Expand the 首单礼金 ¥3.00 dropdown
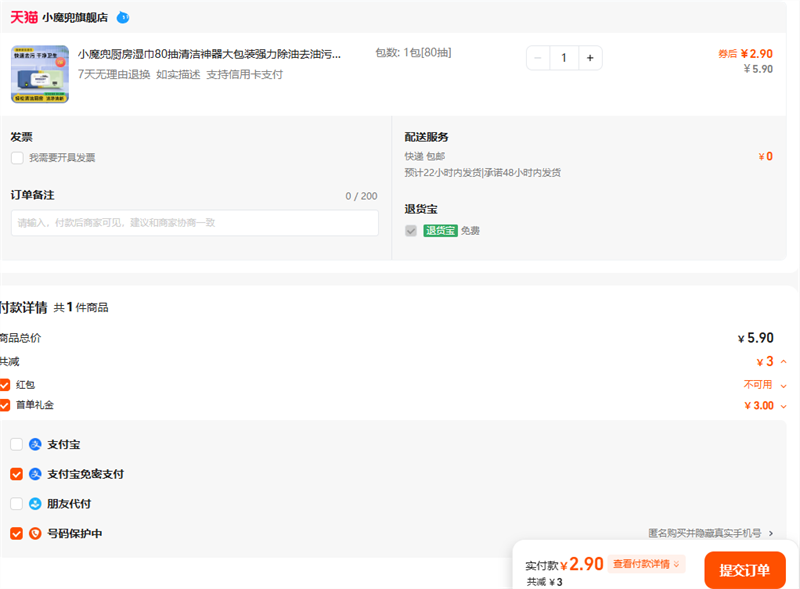This screenshot has height=589, width=800. click(783, 406)
